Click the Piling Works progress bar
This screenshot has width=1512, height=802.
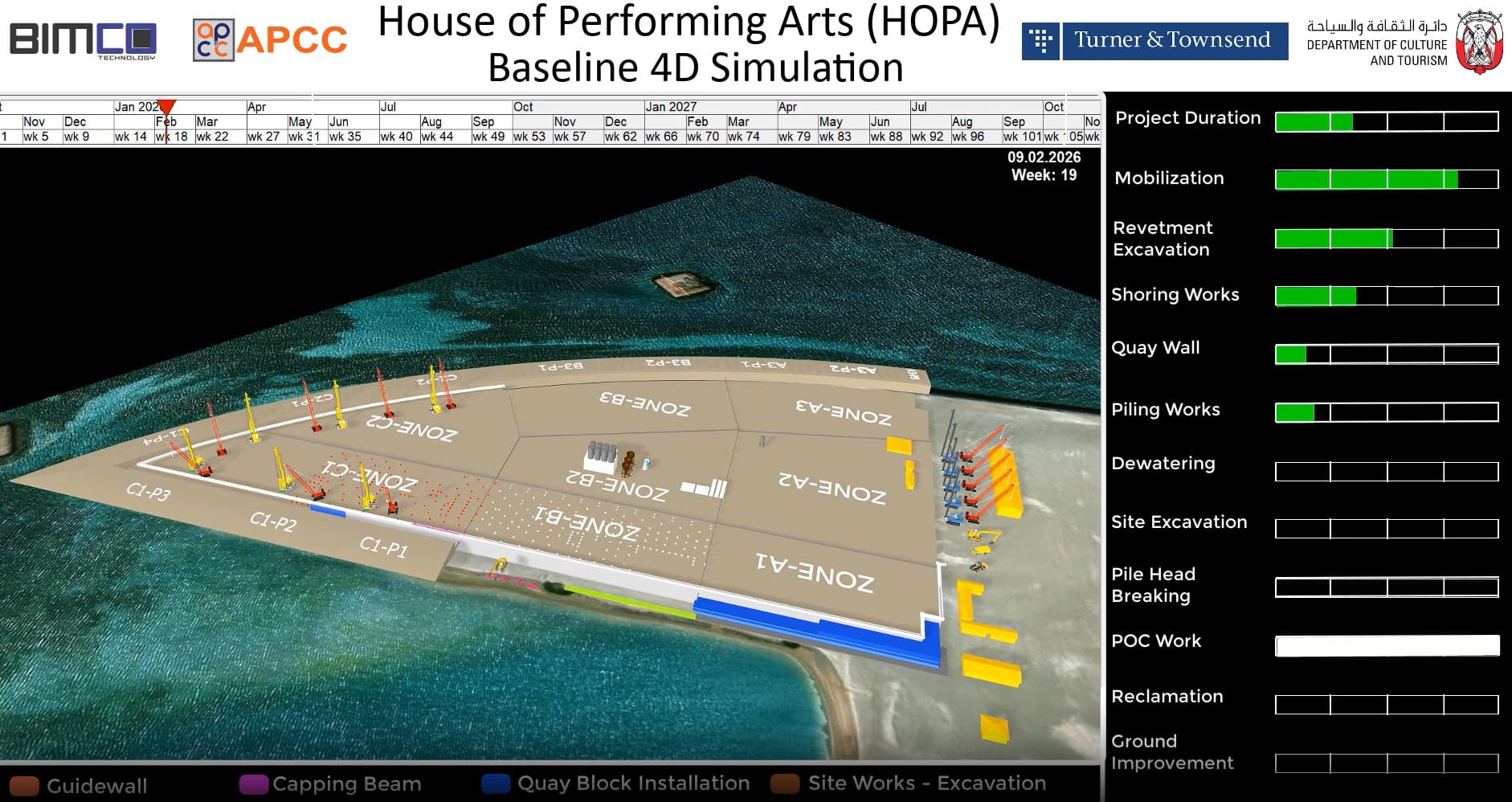(1387, 412)
